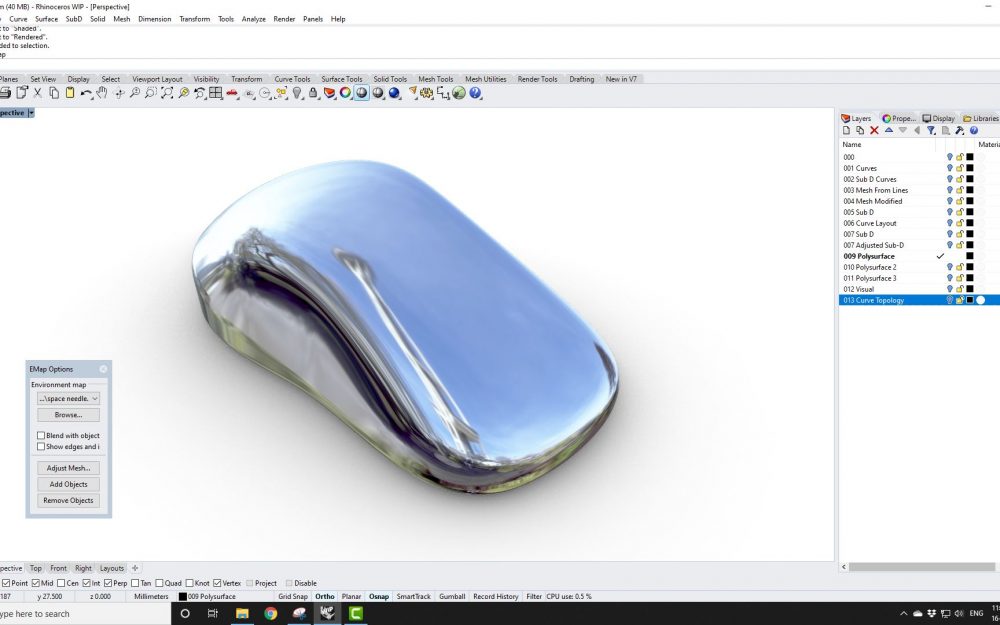This screenshot has height=625, width=1000.
Task: Click the Move Layer Up arrow icon
Action: click(888, 130)
